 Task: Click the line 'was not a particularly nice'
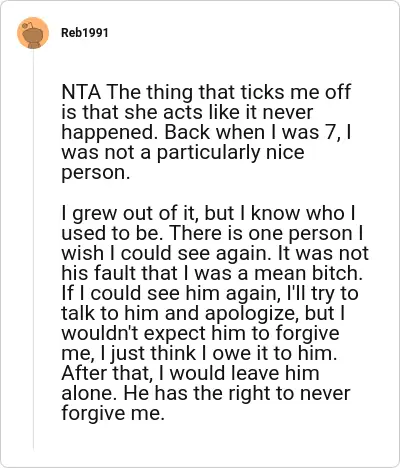click(183, 153)
